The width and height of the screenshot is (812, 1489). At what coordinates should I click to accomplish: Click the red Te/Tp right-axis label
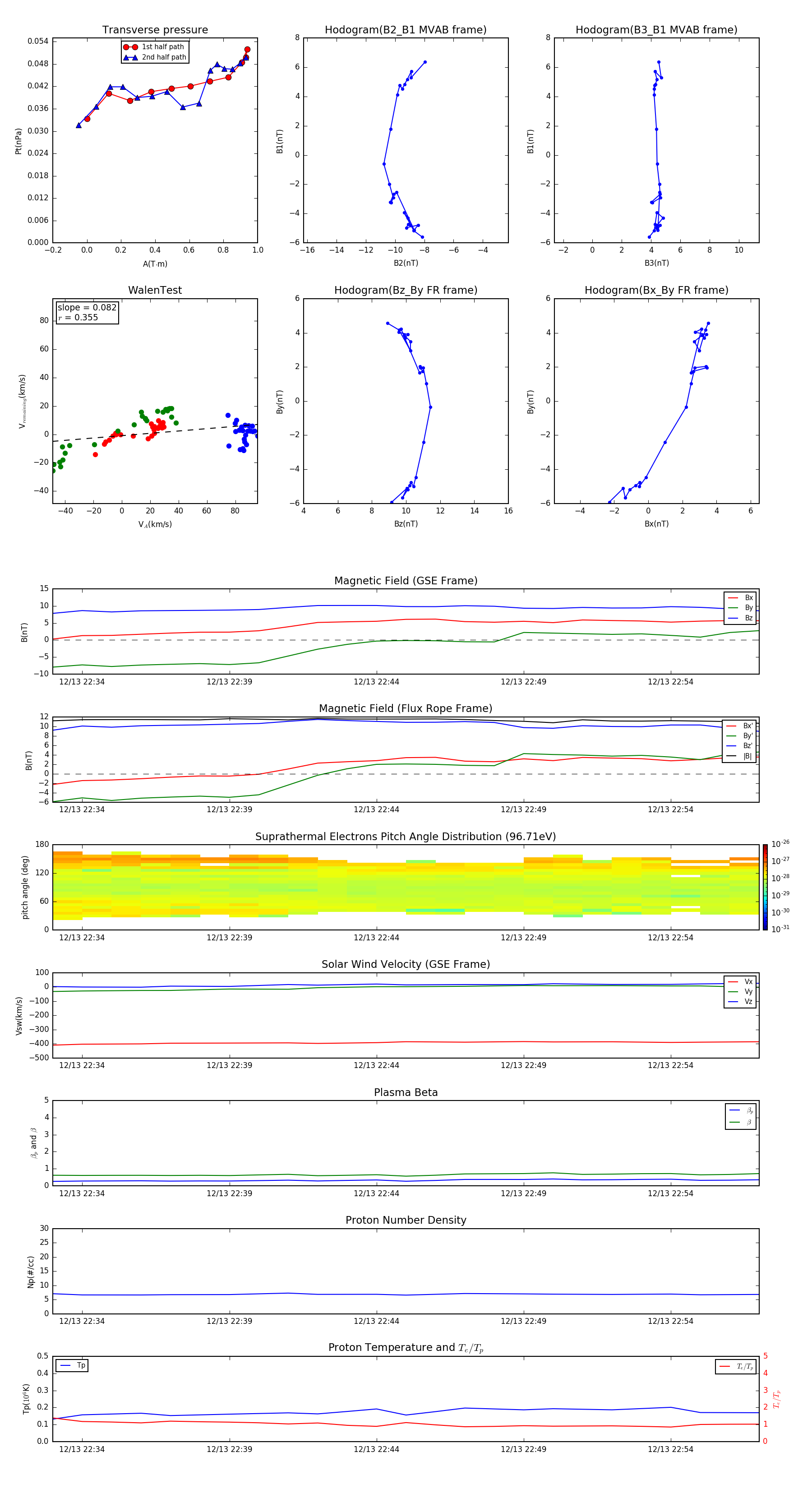point(777,1399)
